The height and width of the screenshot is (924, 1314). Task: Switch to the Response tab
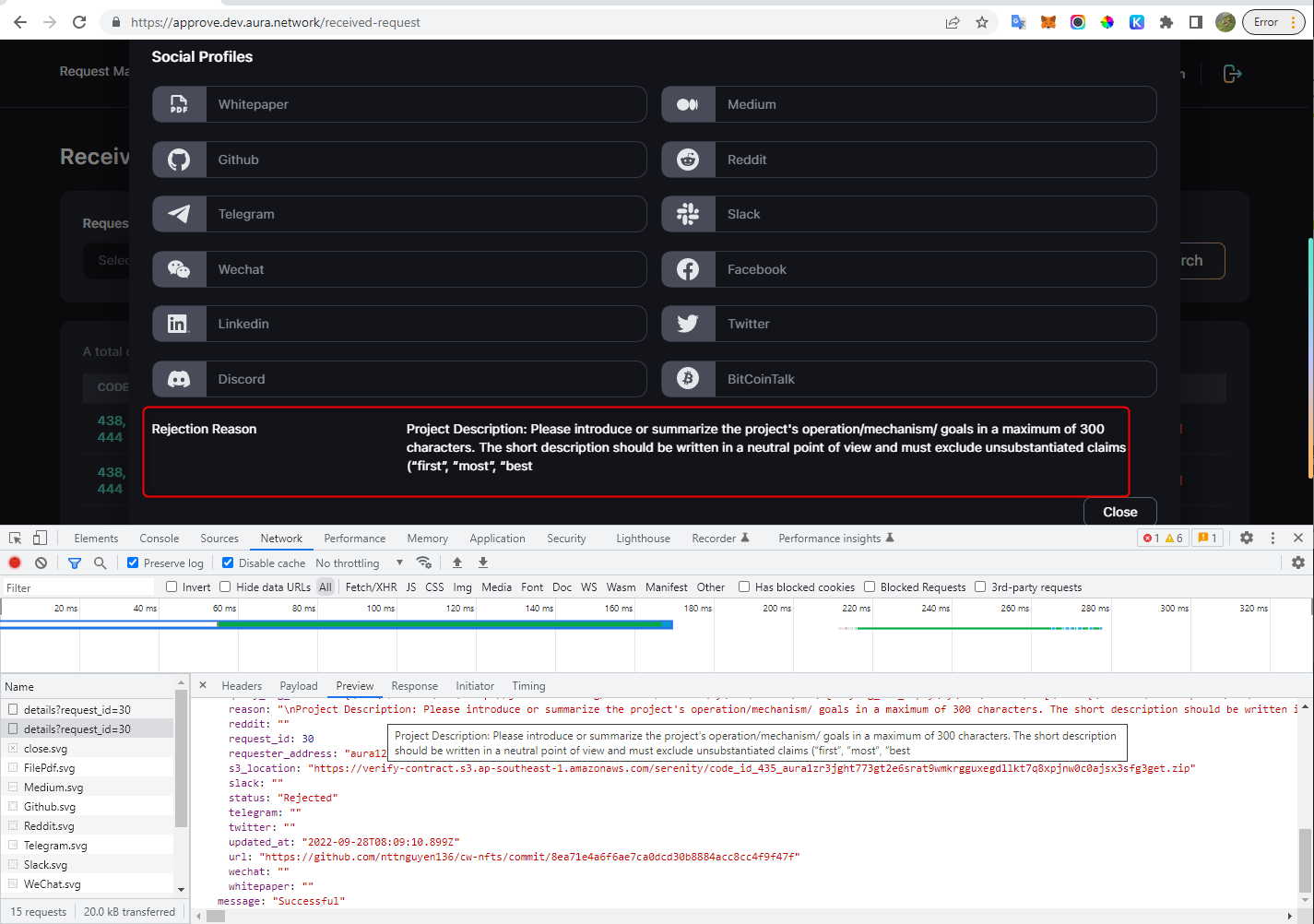(x=414, y=685)
